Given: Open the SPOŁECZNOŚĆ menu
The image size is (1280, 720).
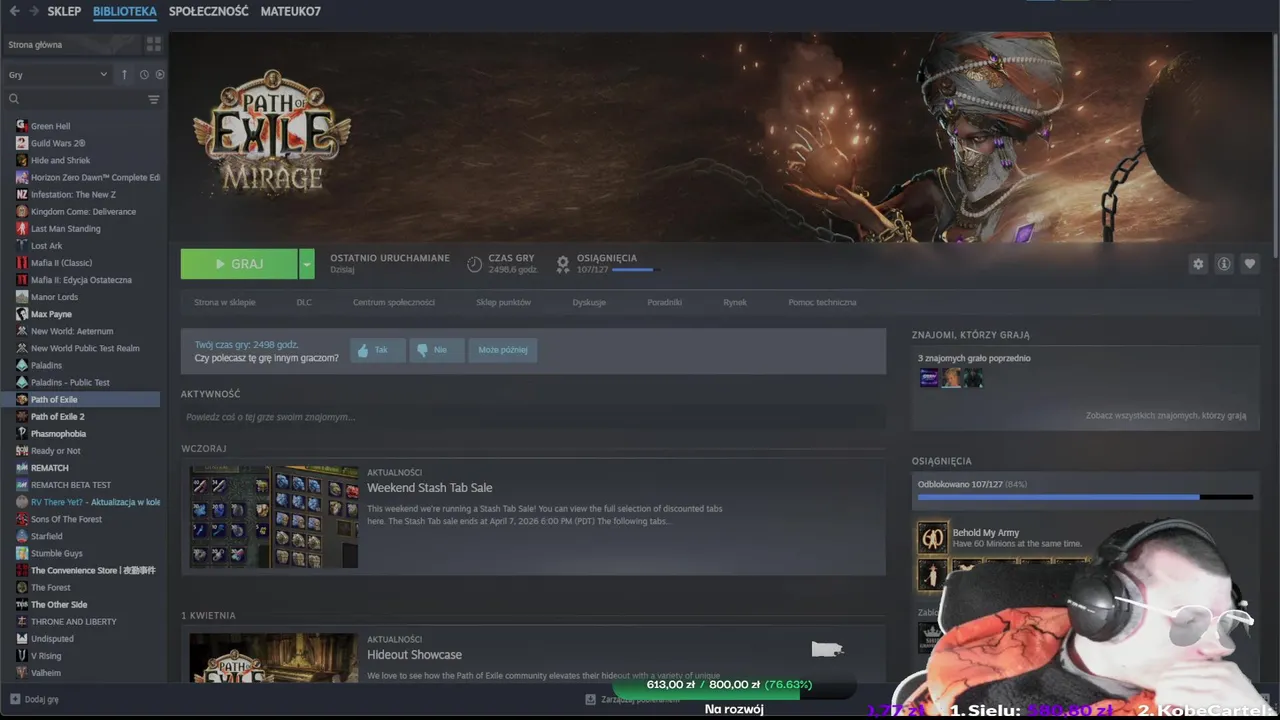Looking at the screenshot, I should point(209,11).
